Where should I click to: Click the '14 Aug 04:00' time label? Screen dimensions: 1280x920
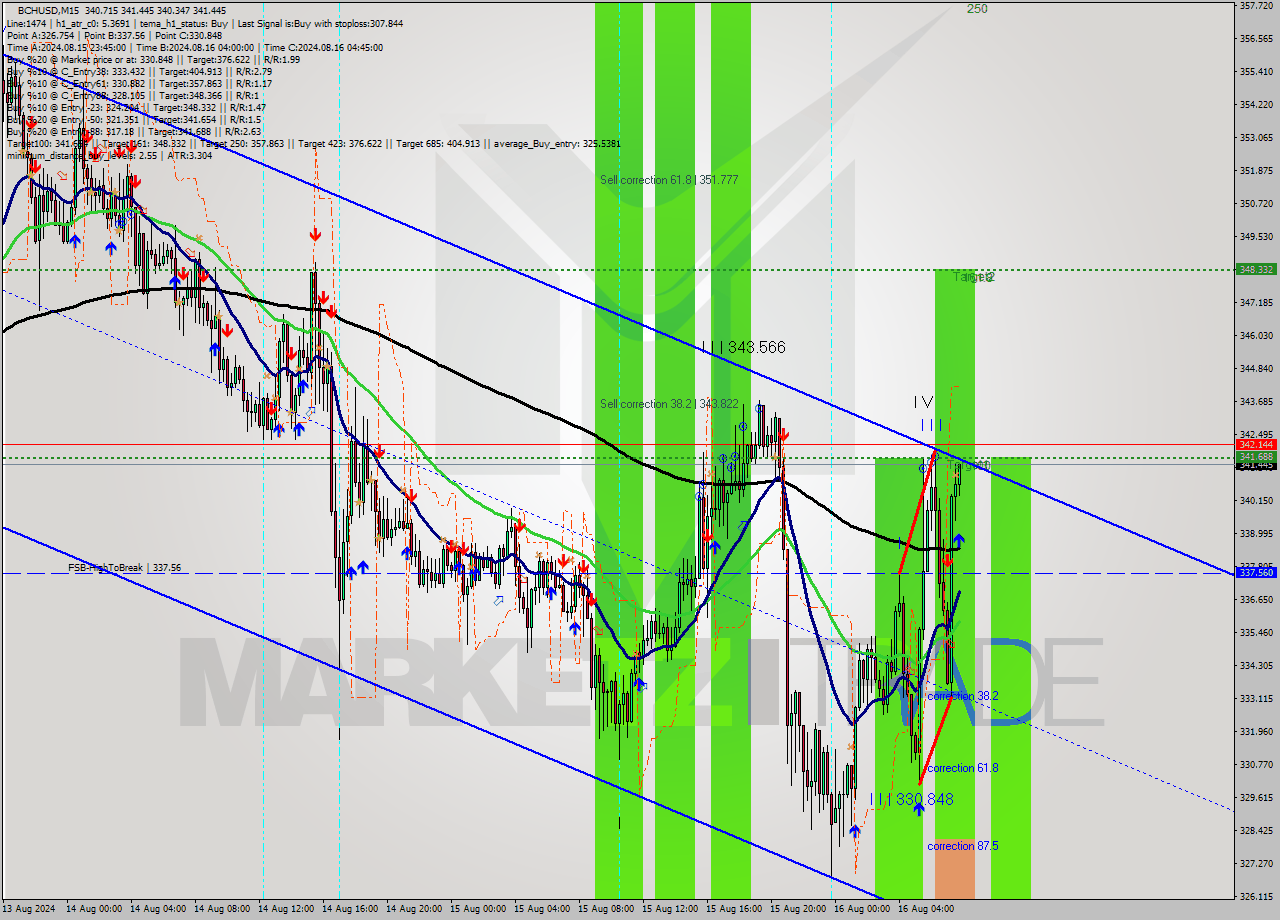(158, 909)
